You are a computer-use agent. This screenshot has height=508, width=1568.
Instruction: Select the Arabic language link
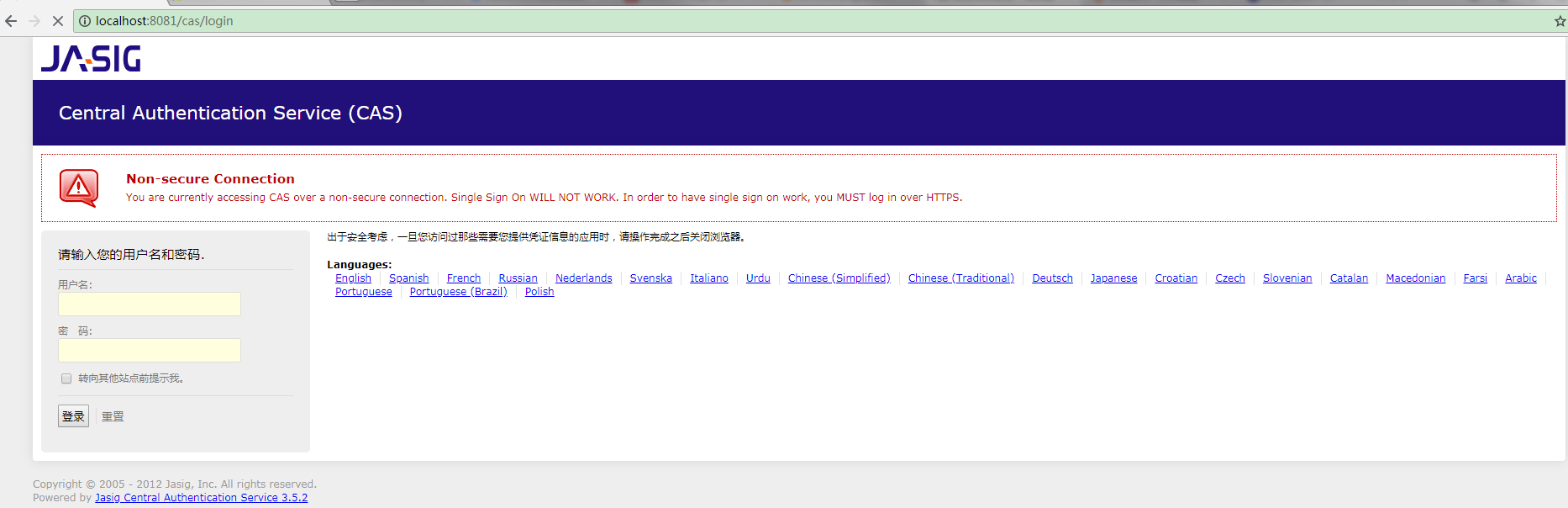[x=1521, y=278]
